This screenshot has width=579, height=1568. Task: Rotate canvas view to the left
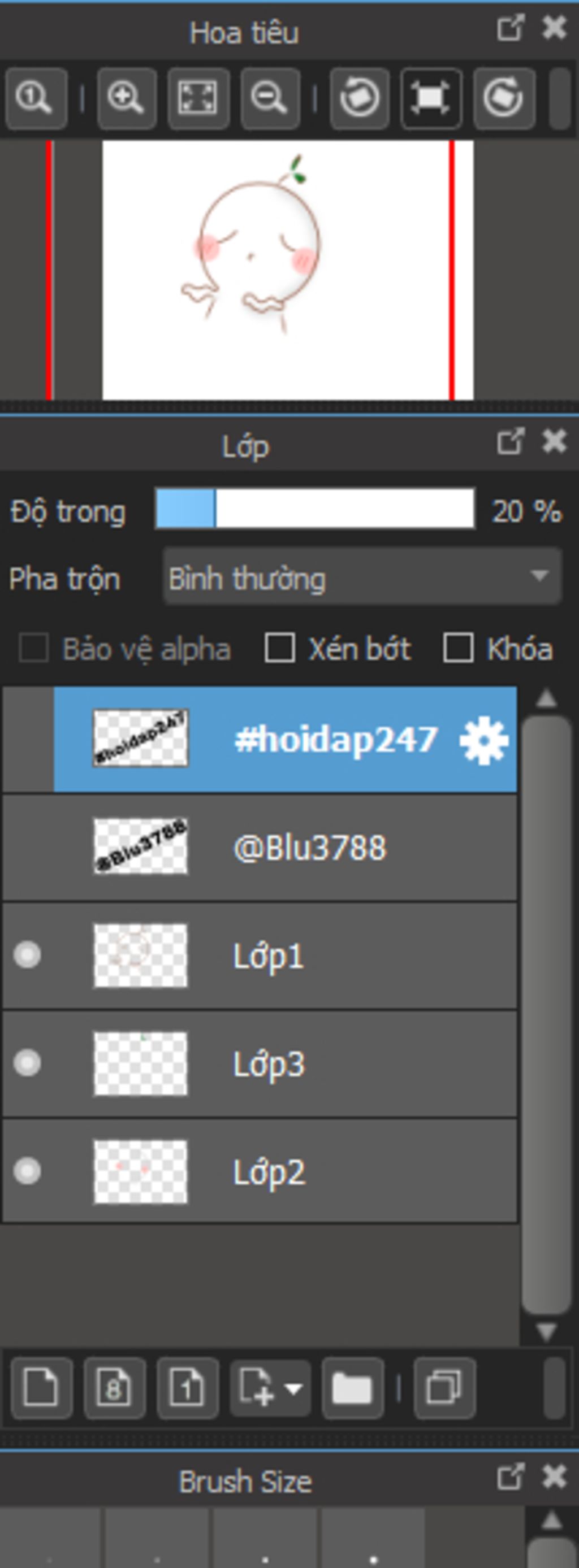[x=360, y=98]
